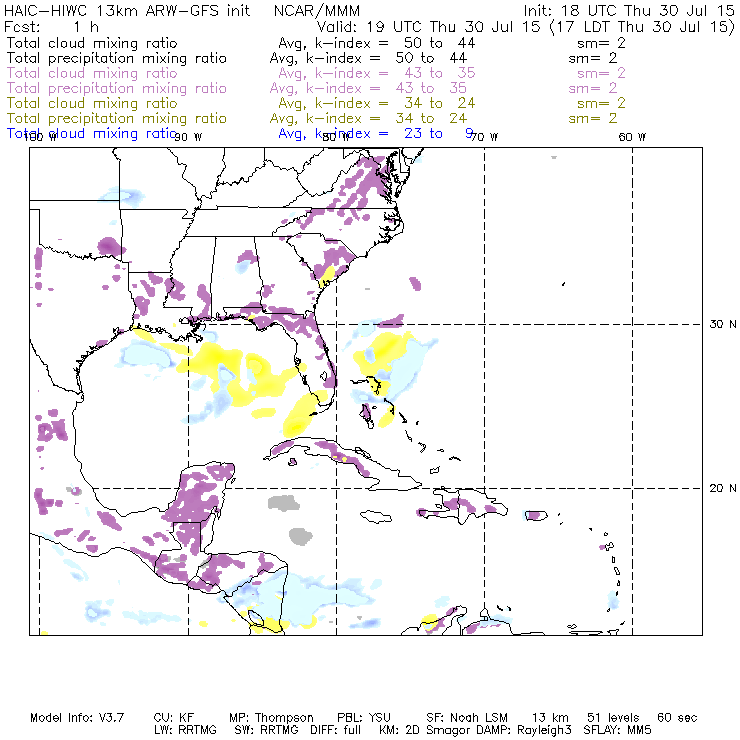
Task: Select the purple 'Total cloud mixing ratio' legend label
Action: pos(92,73)
